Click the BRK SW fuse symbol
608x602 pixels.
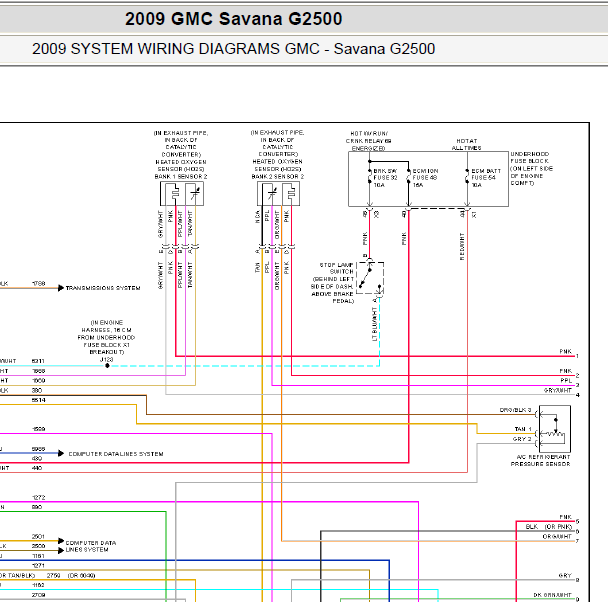click(x=370, y=177)
